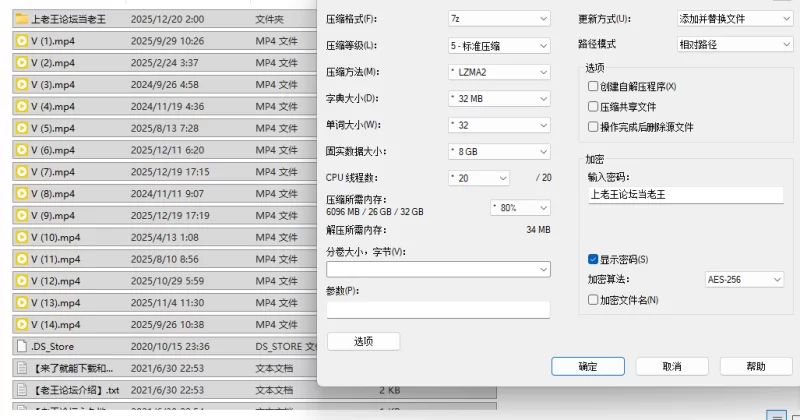The width and height of the screenshot is (800, 420).
Task: Open the 分卷大小 dropdown
Action: click(x=438, y=269)
